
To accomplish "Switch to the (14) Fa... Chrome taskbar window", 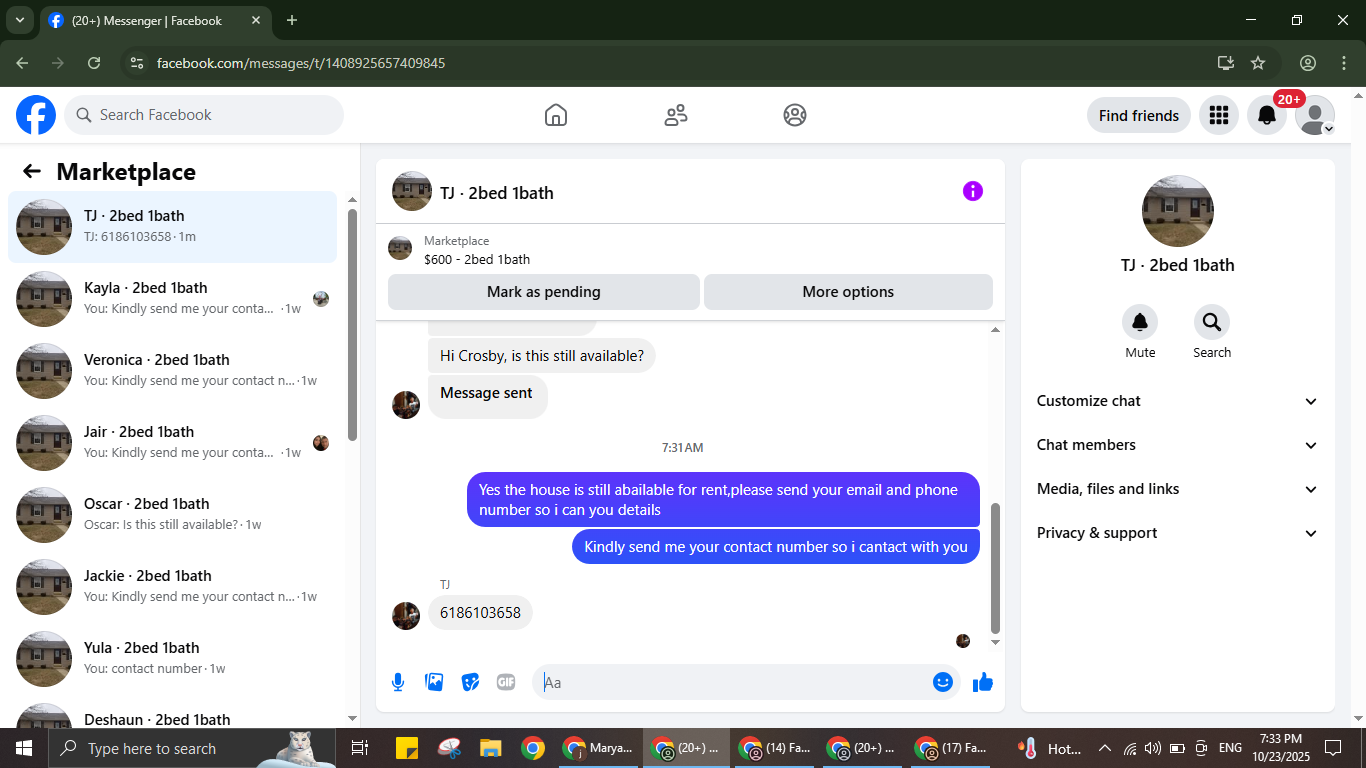I will (774, 748).
